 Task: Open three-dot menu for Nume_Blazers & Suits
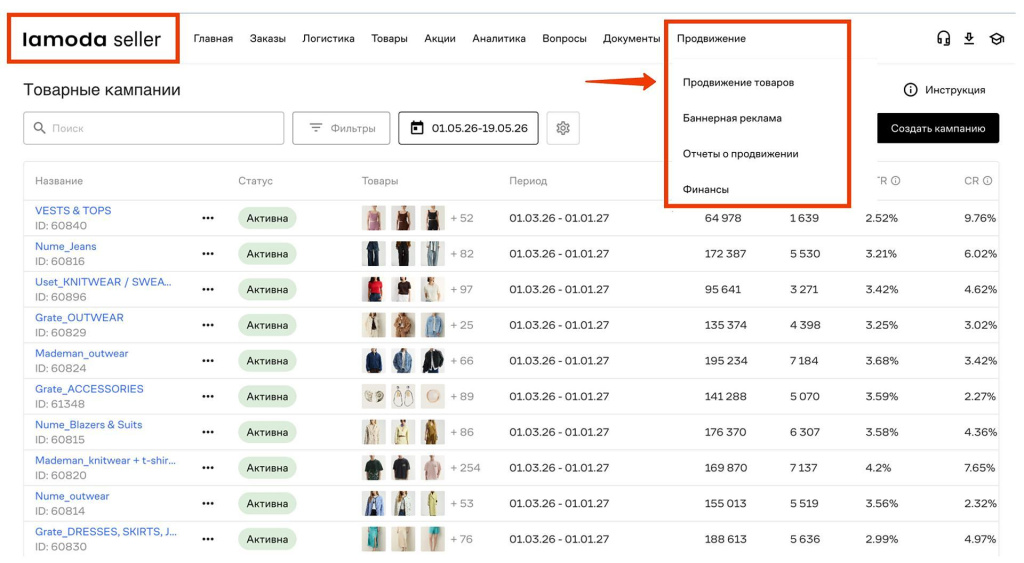pos(208,432)
